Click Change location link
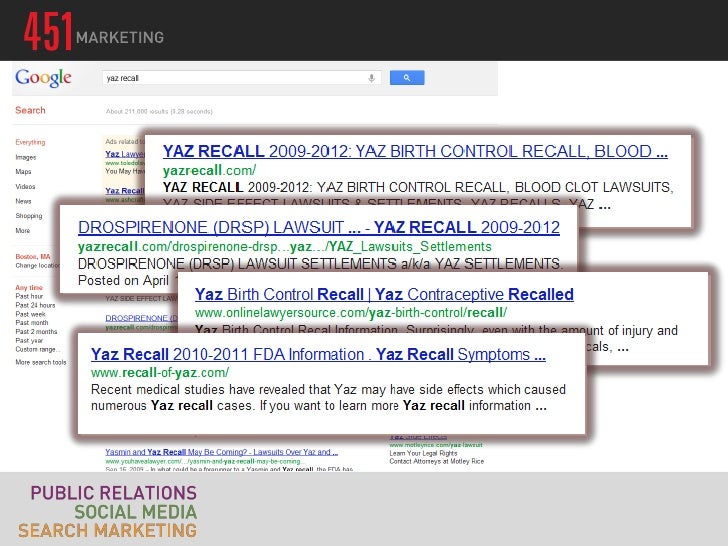The width and height of the screenshot is (728, 546). coord(38,266)
